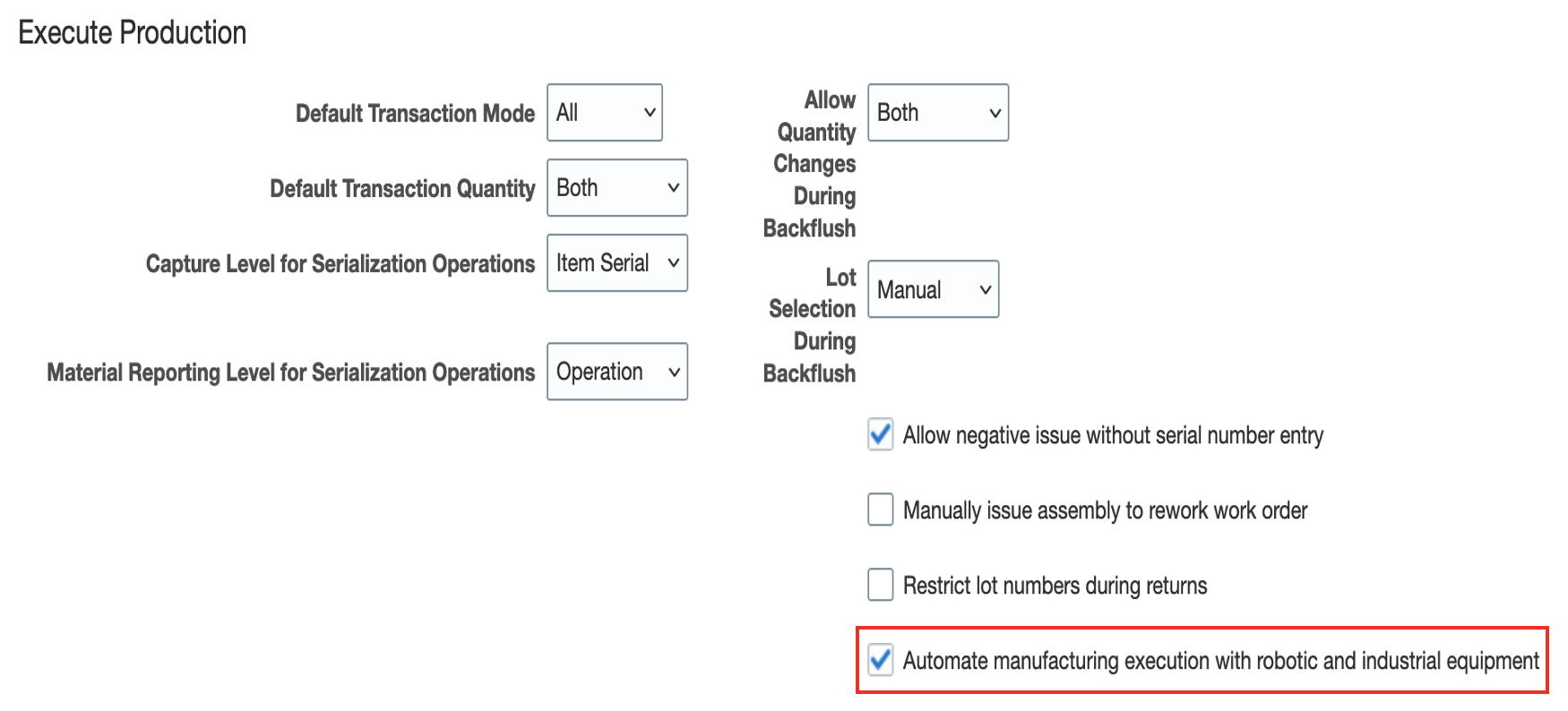Screen dimensions: 1568x711
Task: Click Automate manufacturing execution with robotic text
Action: click(1220, 661)
